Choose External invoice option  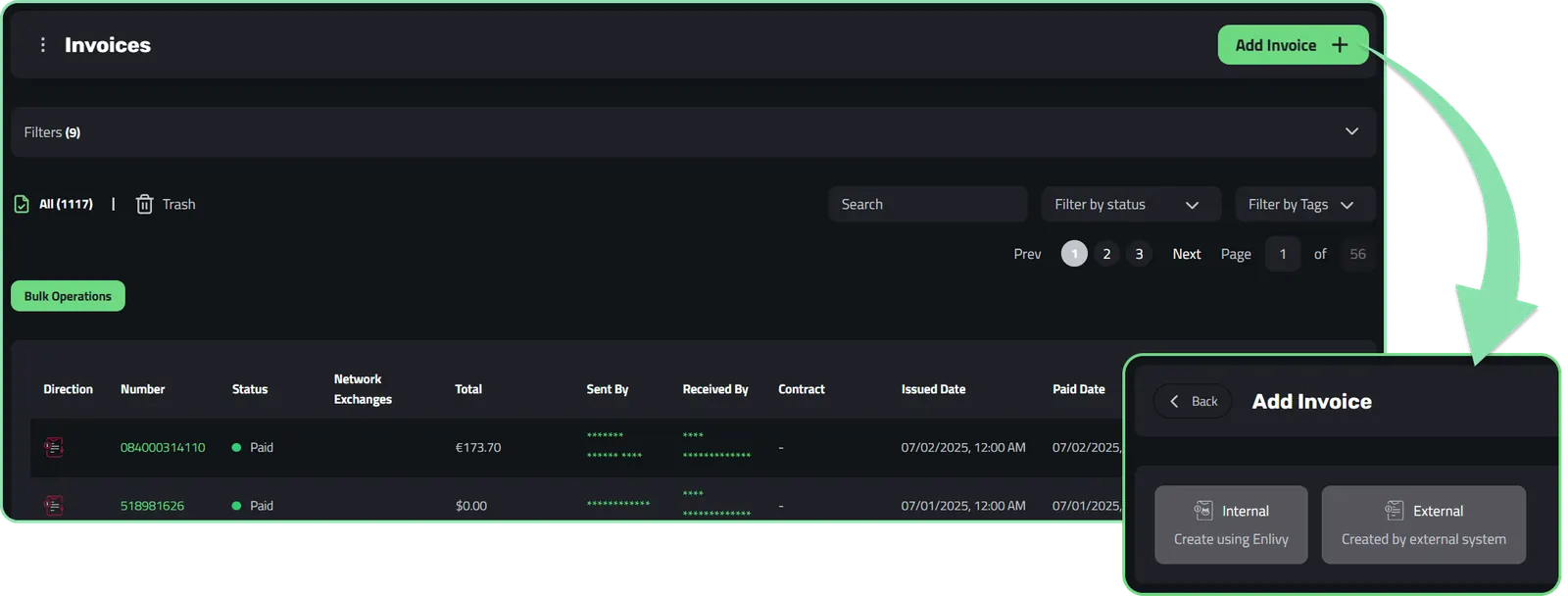tap(1424, 524)
